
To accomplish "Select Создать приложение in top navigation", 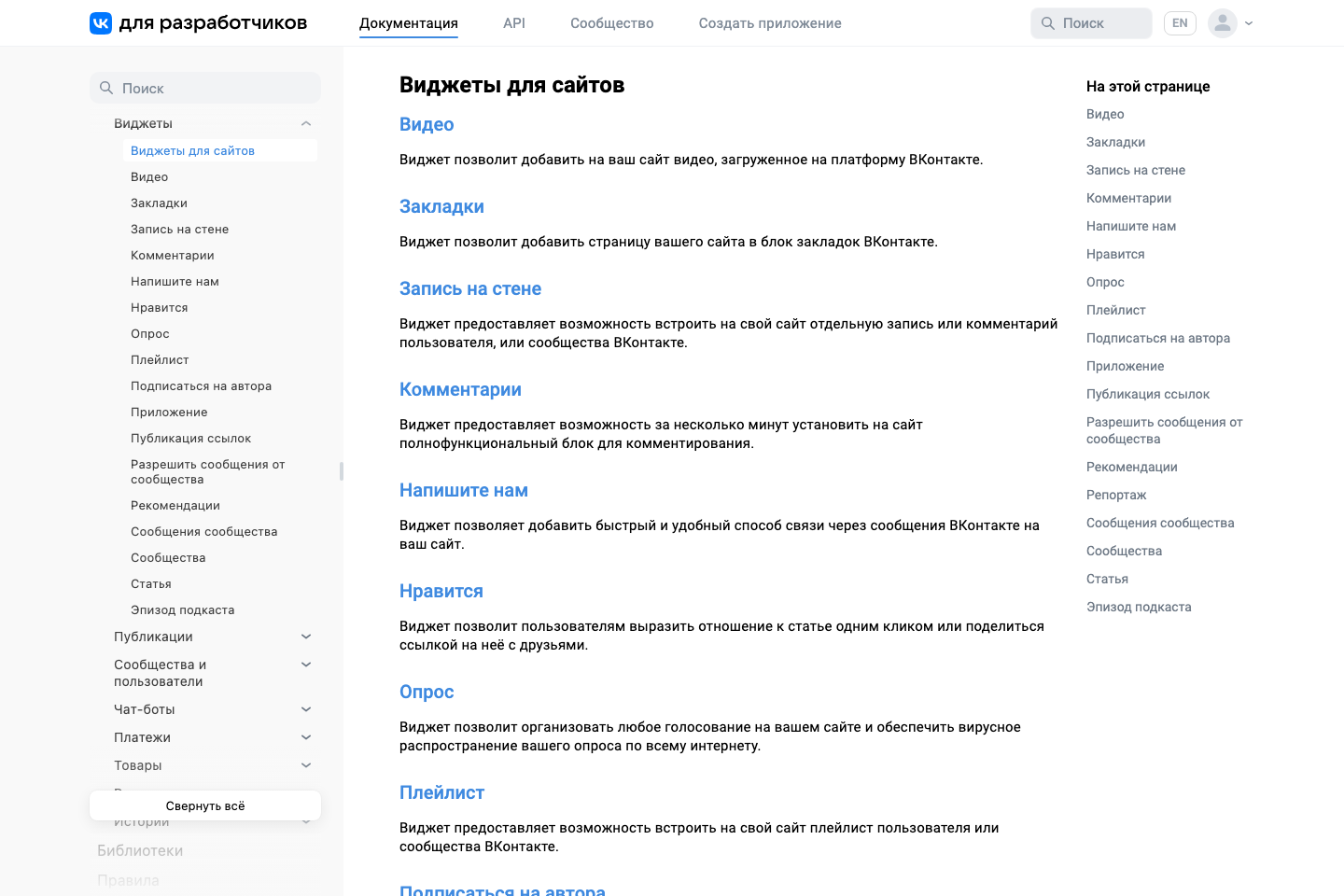I will pyautogui.click(x=769, y=22).
